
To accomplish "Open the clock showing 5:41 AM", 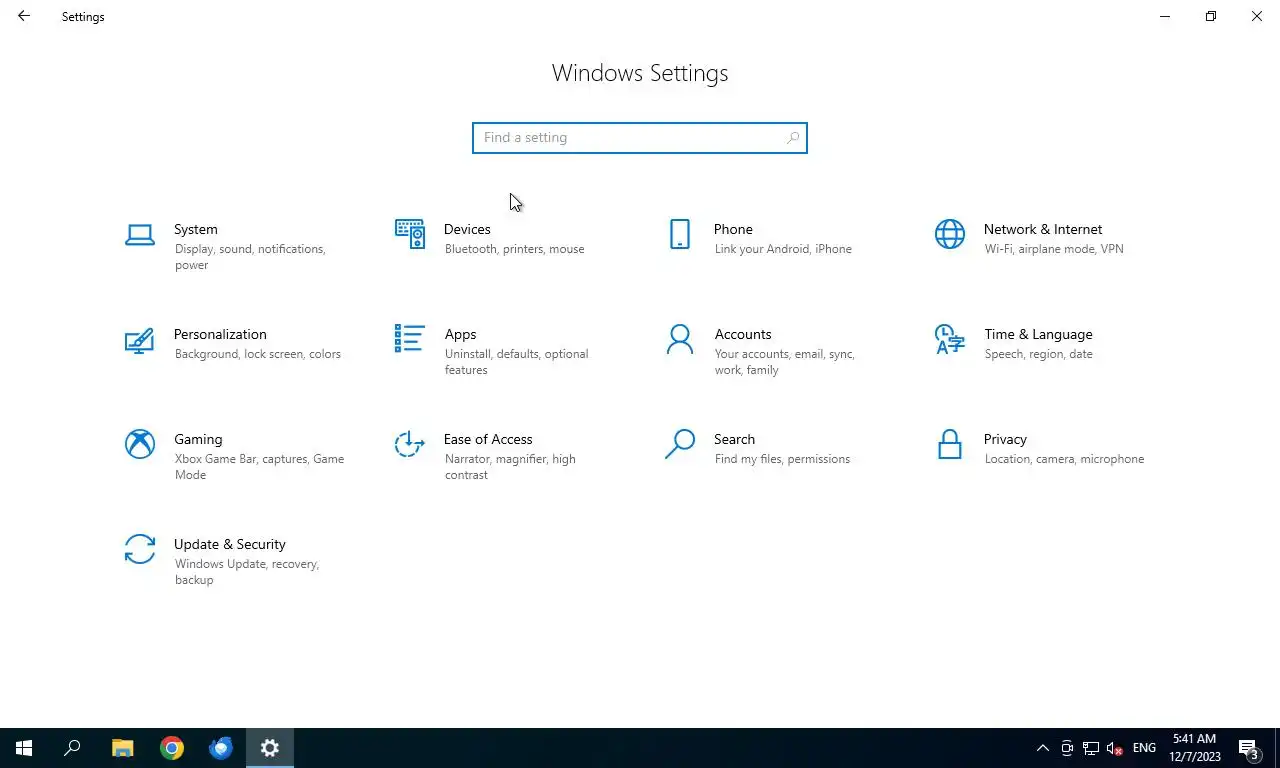I will pyautogui.click(x=1195, y=748).
